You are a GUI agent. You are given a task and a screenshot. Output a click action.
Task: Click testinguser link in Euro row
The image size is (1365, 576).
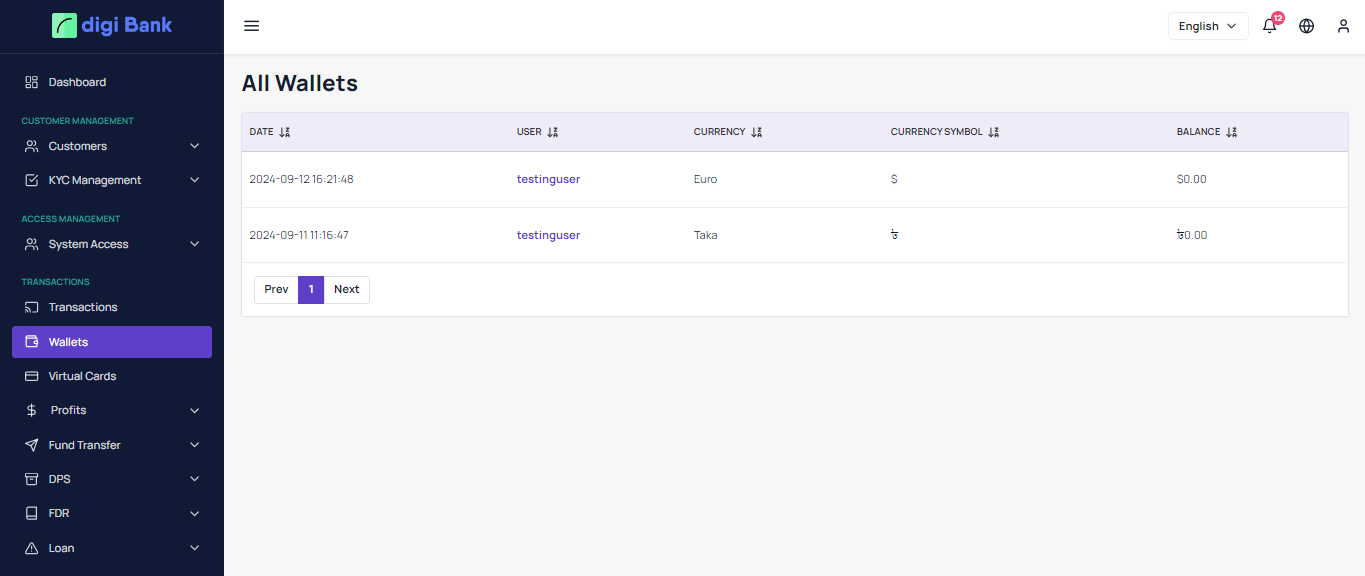tap(548, 179)
